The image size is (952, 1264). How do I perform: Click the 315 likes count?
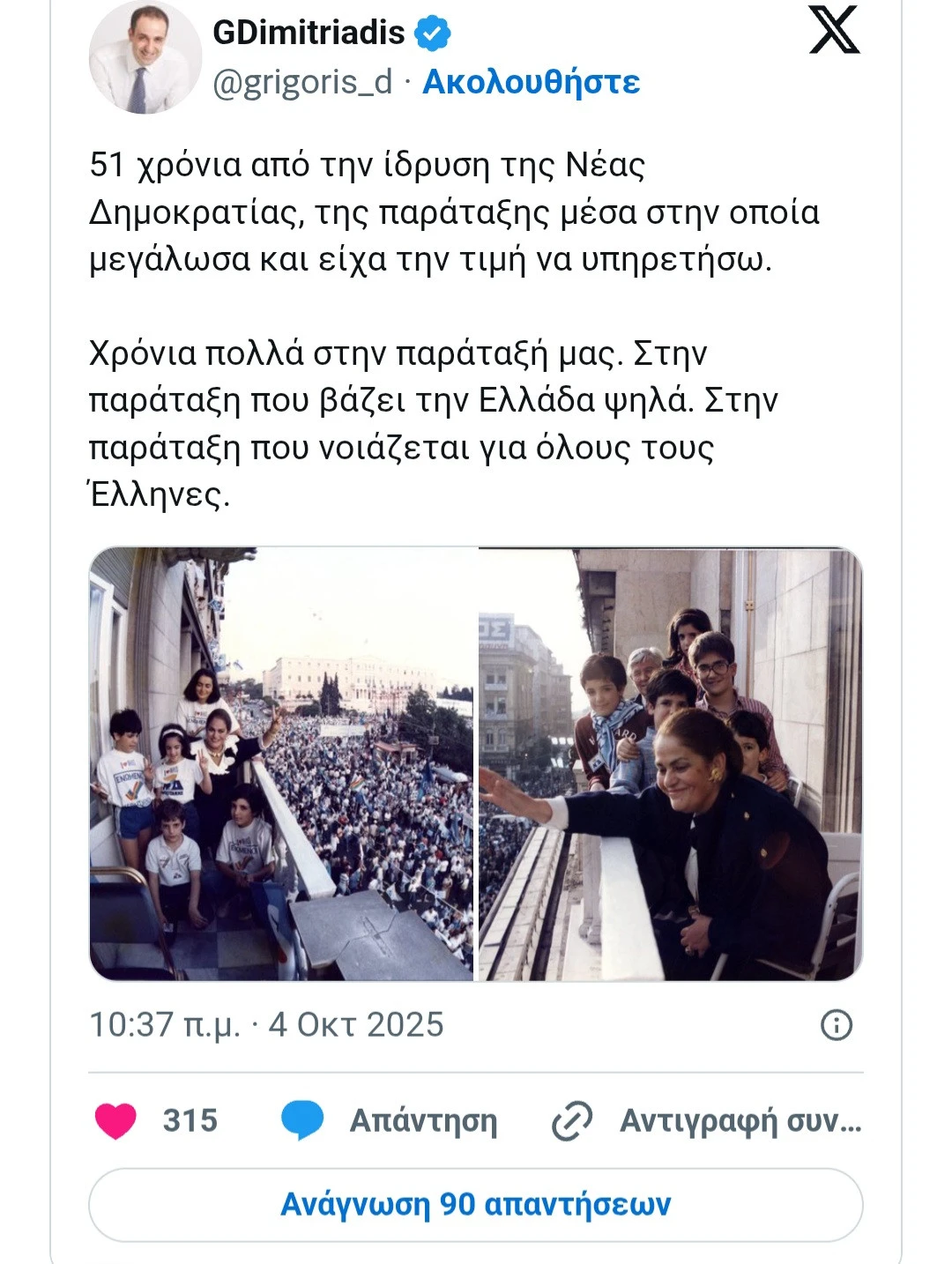(190, 1121)
